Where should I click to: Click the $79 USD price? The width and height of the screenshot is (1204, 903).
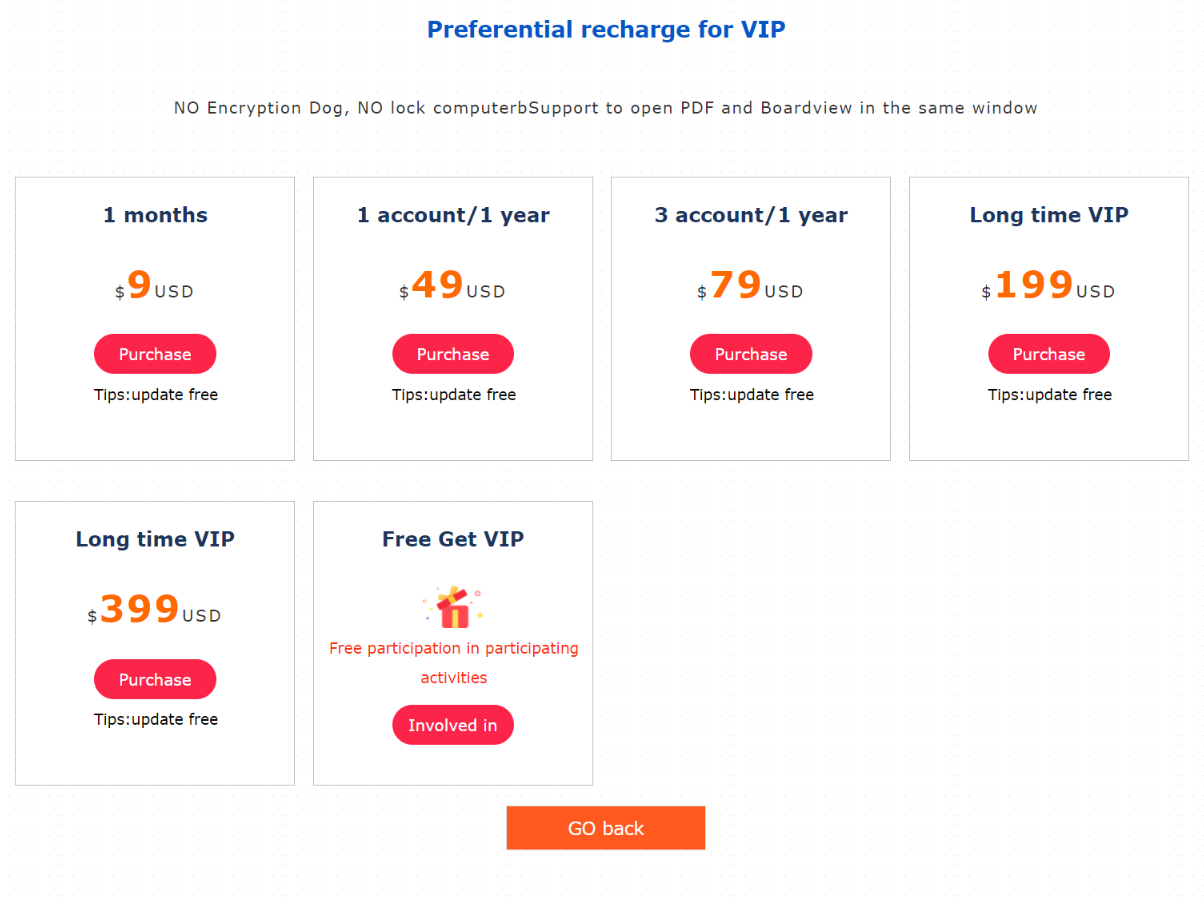[x=751, y=287]
